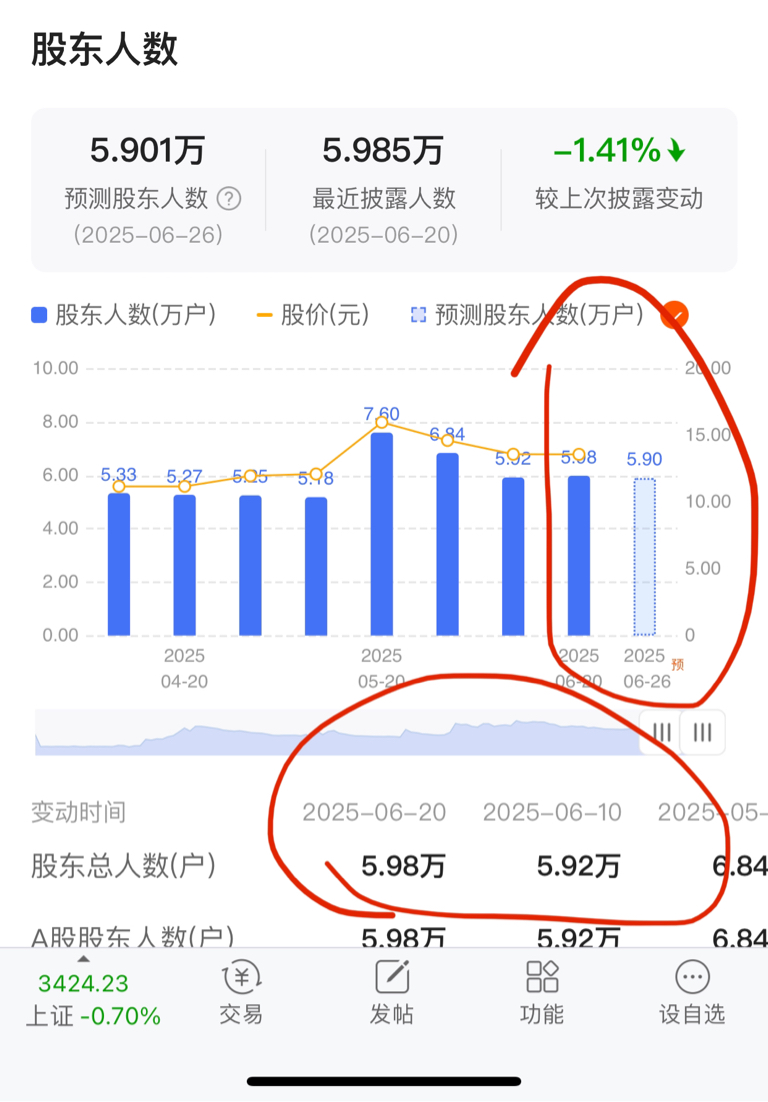Select the 6.84 bar in chart

(448, 544)
